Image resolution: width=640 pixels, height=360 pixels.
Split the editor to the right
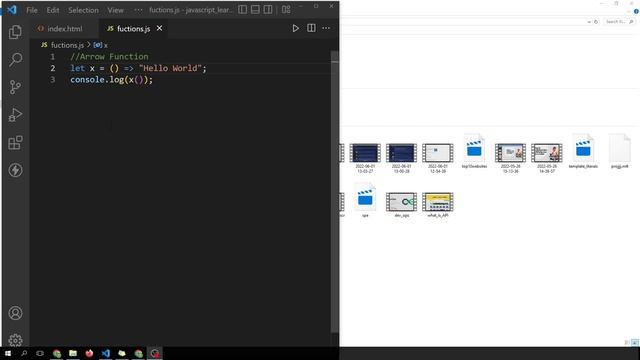(x=311, y=28)
